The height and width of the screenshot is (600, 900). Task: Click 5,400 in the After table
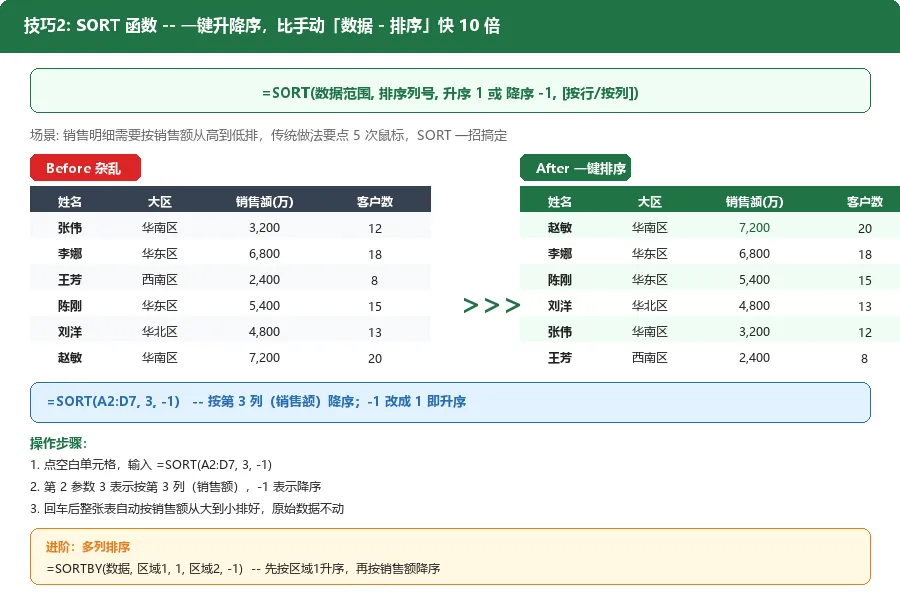tap(754, 280)
